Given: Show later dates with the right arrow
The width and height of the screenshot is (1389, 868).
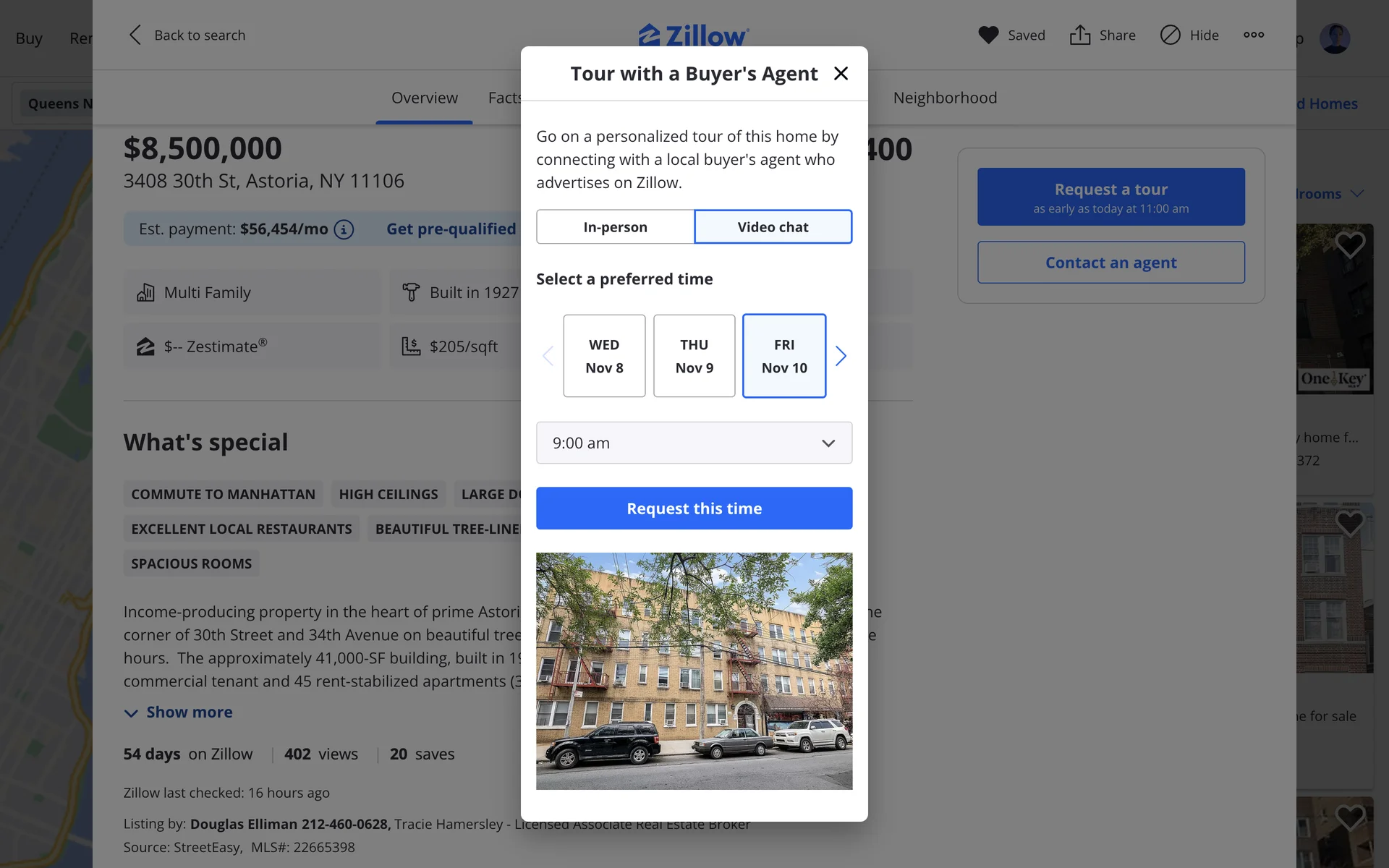Looking at the screenshot, I should point(840,356).
